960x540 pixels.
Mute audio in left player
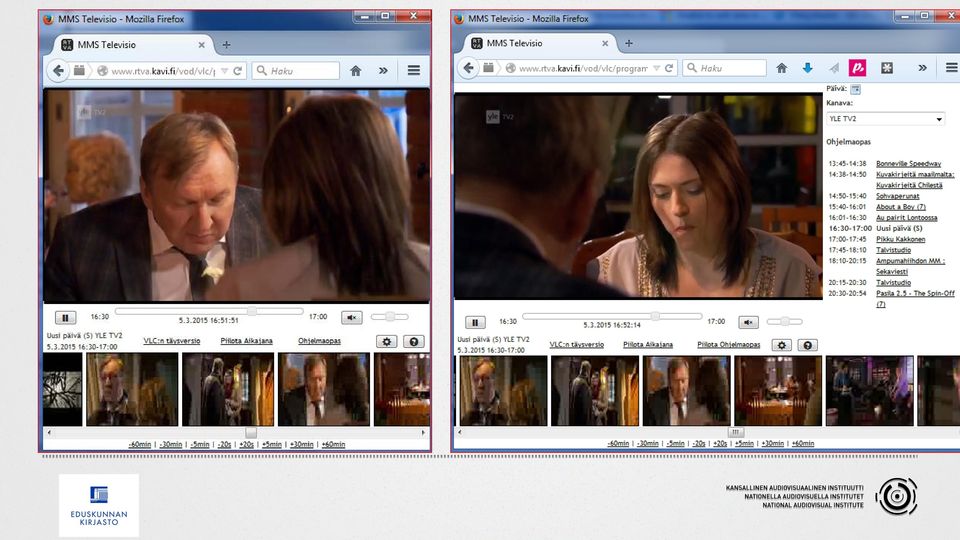coord(351,317)
